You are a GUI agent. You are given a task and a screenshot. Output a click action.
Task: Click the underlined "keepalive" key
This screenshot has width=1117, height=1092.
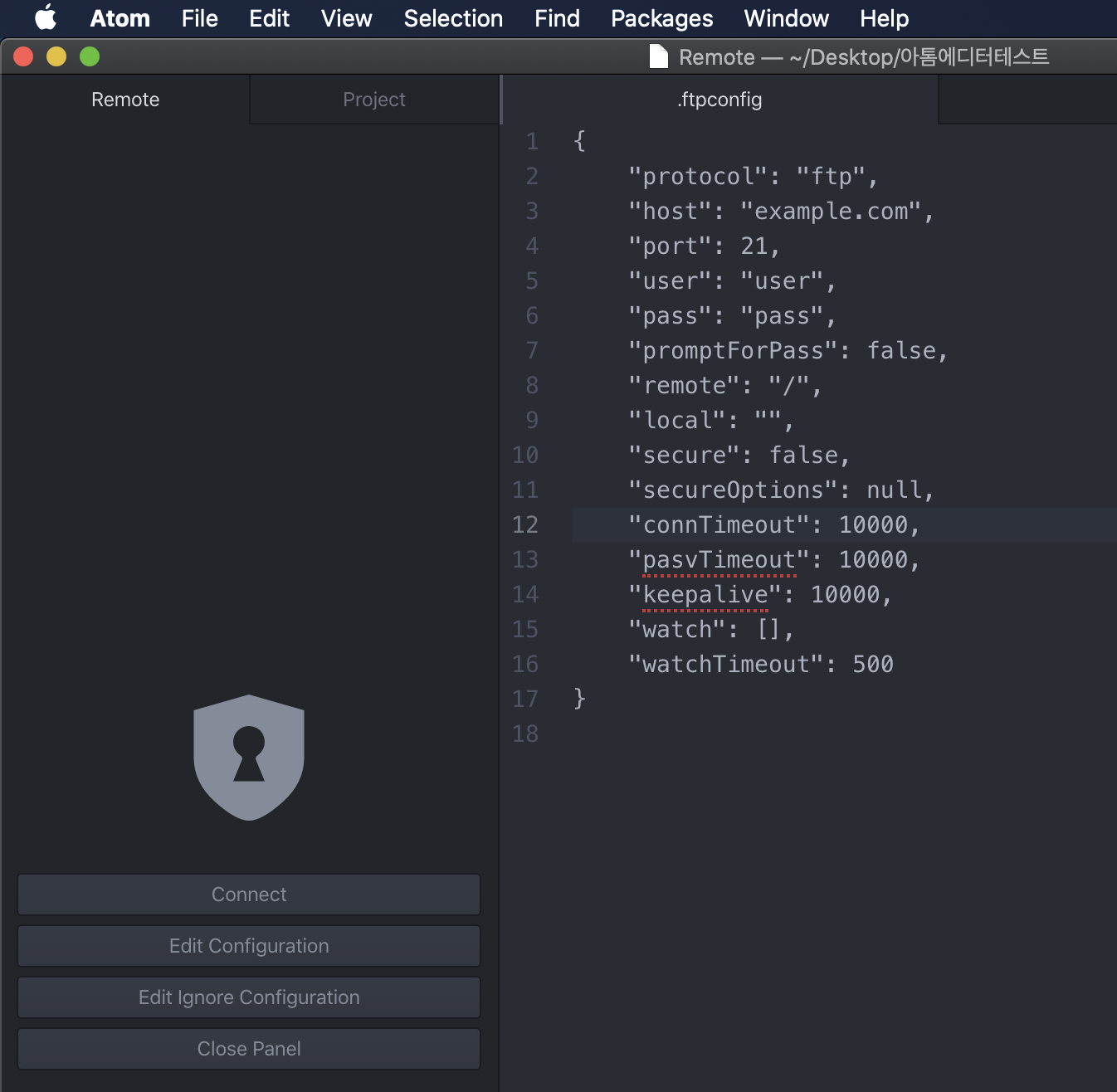pyautogui.click(x=705, y=595)
